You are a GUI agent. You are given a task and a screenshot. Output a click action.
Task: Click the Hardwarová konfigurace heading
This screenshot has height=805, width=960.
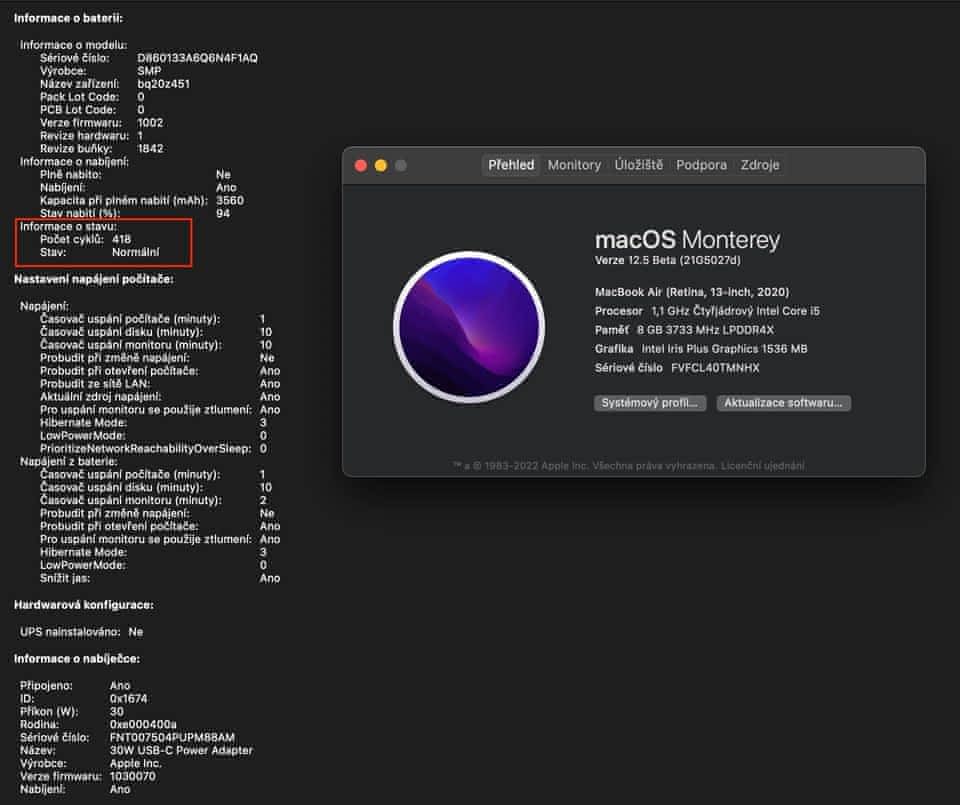point(84,605)
